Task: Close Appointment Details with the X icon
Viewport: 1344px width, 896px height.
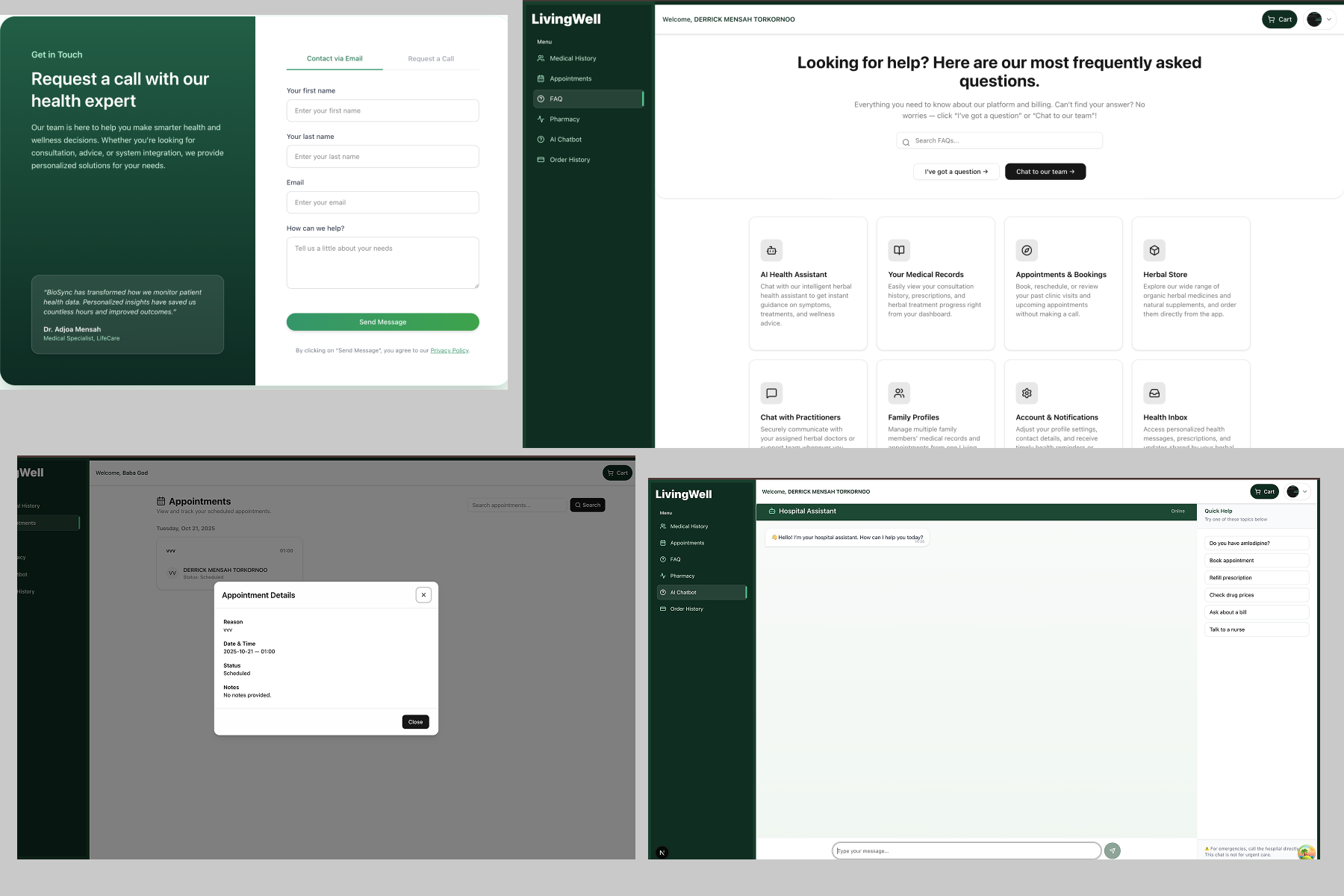Action: (423, 595)
